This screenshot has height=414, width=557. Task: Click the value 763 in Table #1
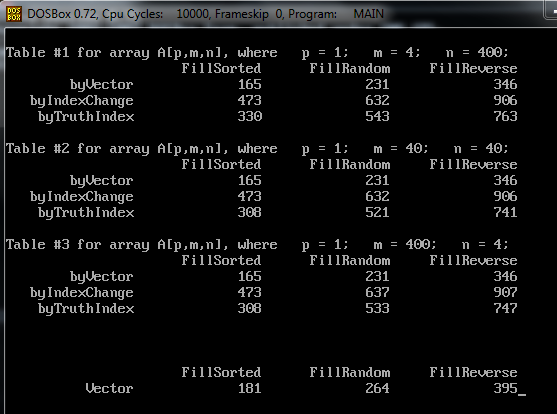[505, 116]
